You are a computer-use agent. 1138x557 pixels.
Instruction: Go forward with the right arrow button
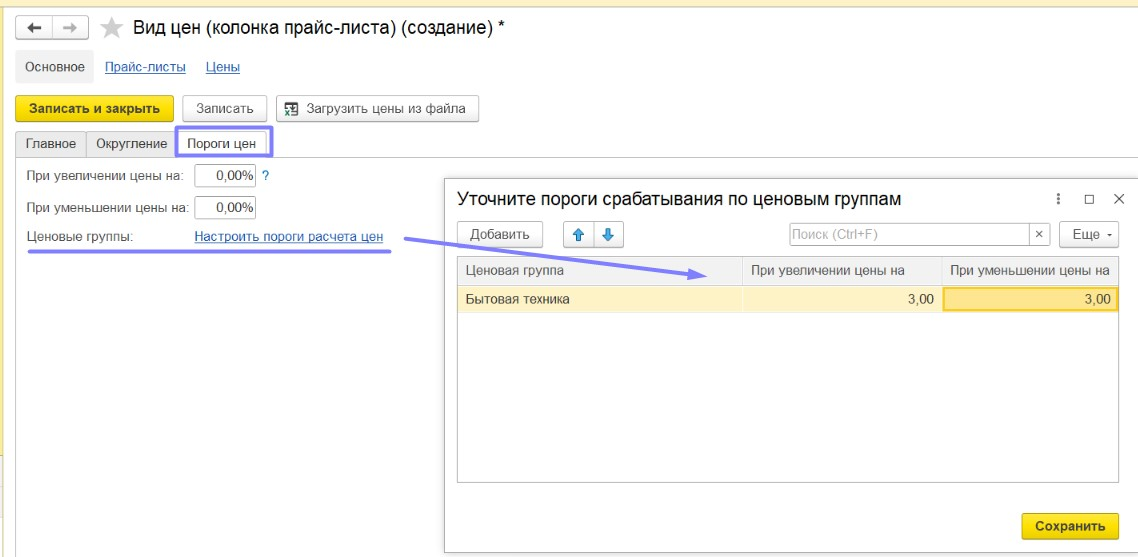coord(70,28)
